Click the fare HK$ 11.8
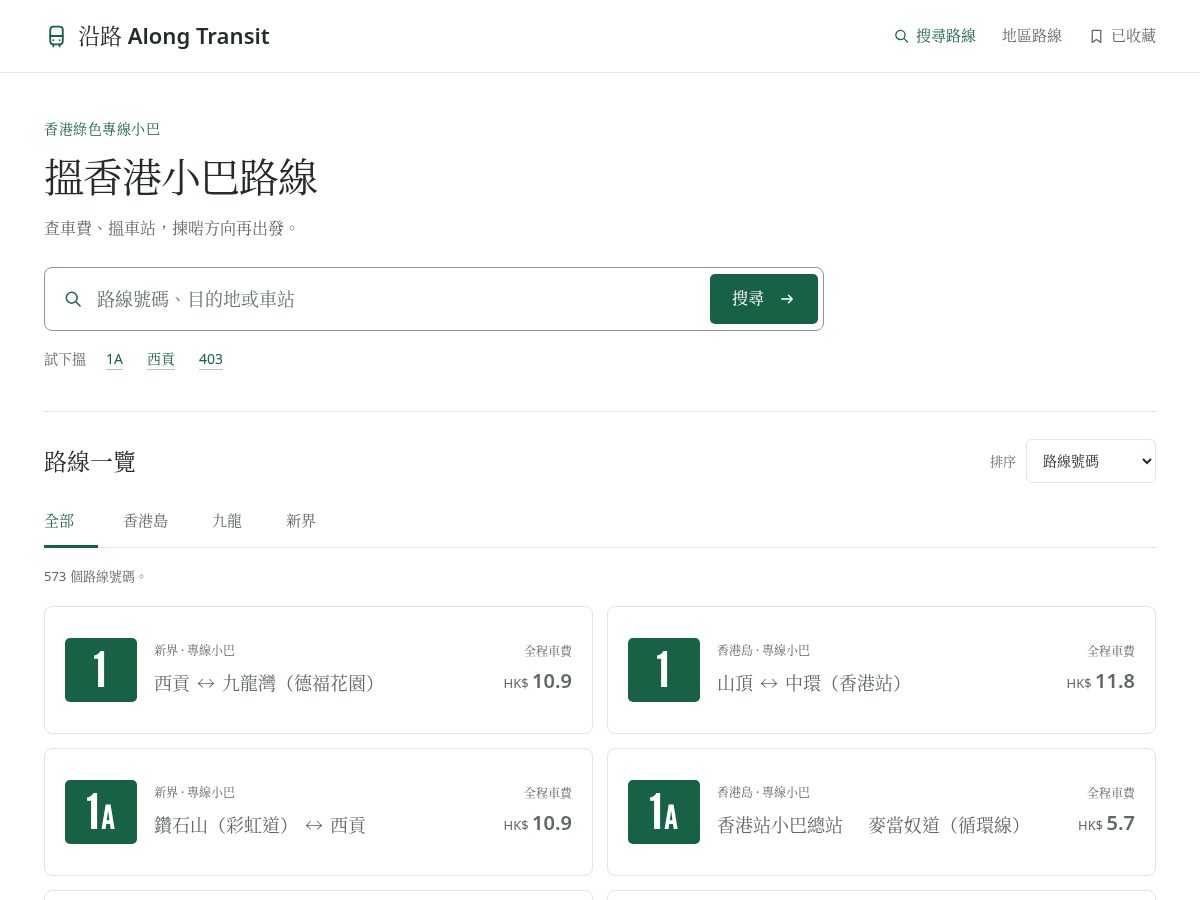 [x=1100, y=682]
